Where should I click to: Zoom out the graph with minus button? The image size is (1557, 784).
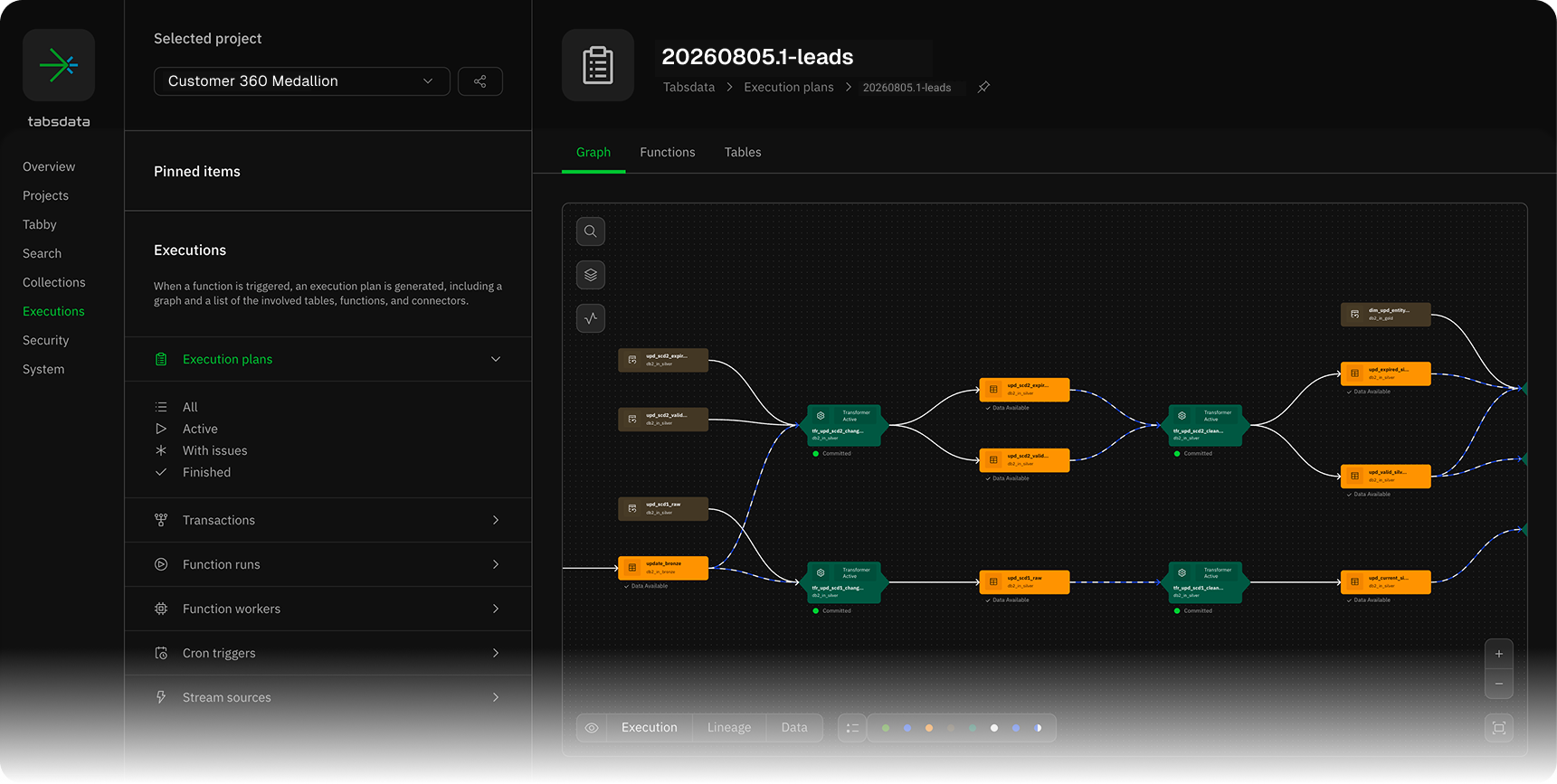(1499, 684)
